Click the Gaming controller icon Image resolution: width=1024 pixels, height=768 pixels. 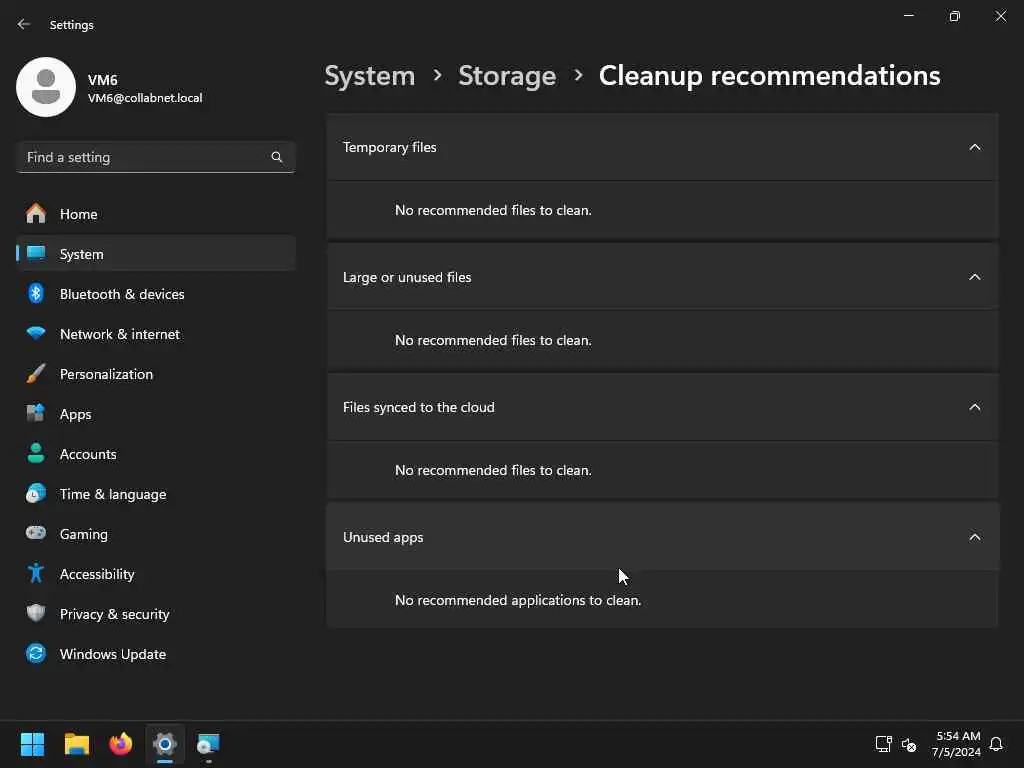tap(36, 534)
